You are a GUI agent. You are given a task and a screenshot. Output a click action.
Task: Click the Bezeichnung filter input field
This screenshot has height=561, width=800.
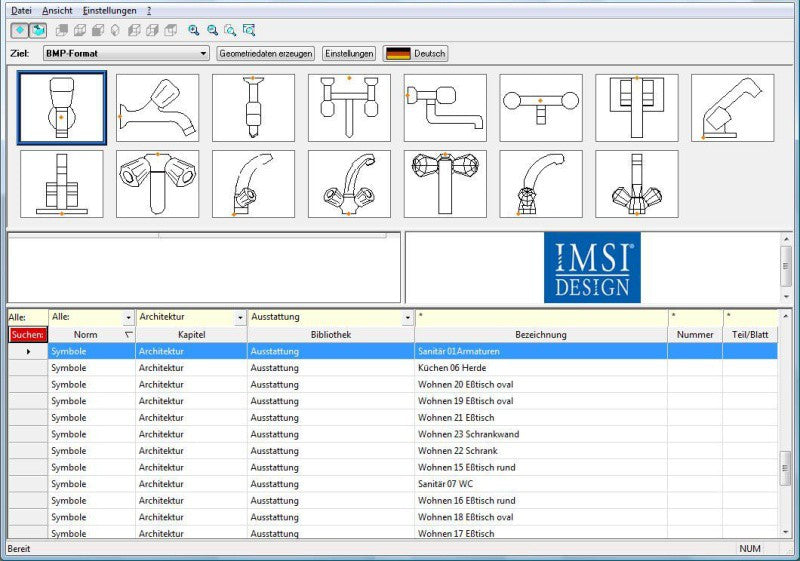[x=541, y=317]
